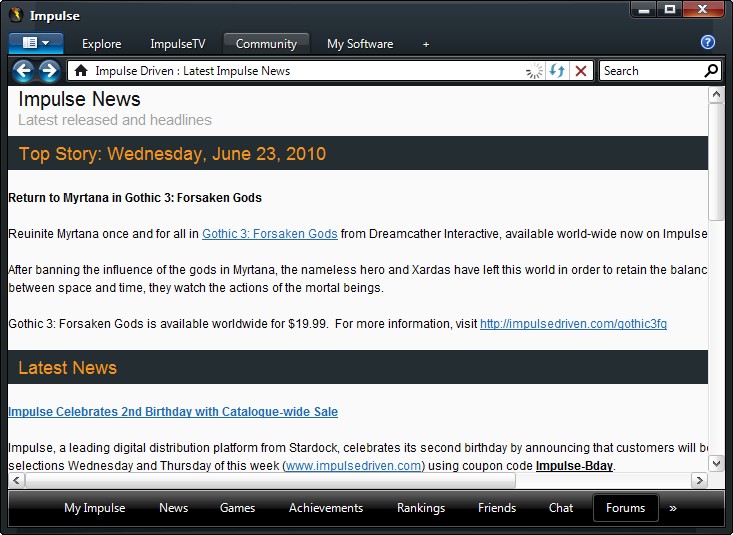The height and width of the screenshot is (535, 733).
Task: Click the refresh arrows icon
Action: pyautogui.click(x=557, y=71)
